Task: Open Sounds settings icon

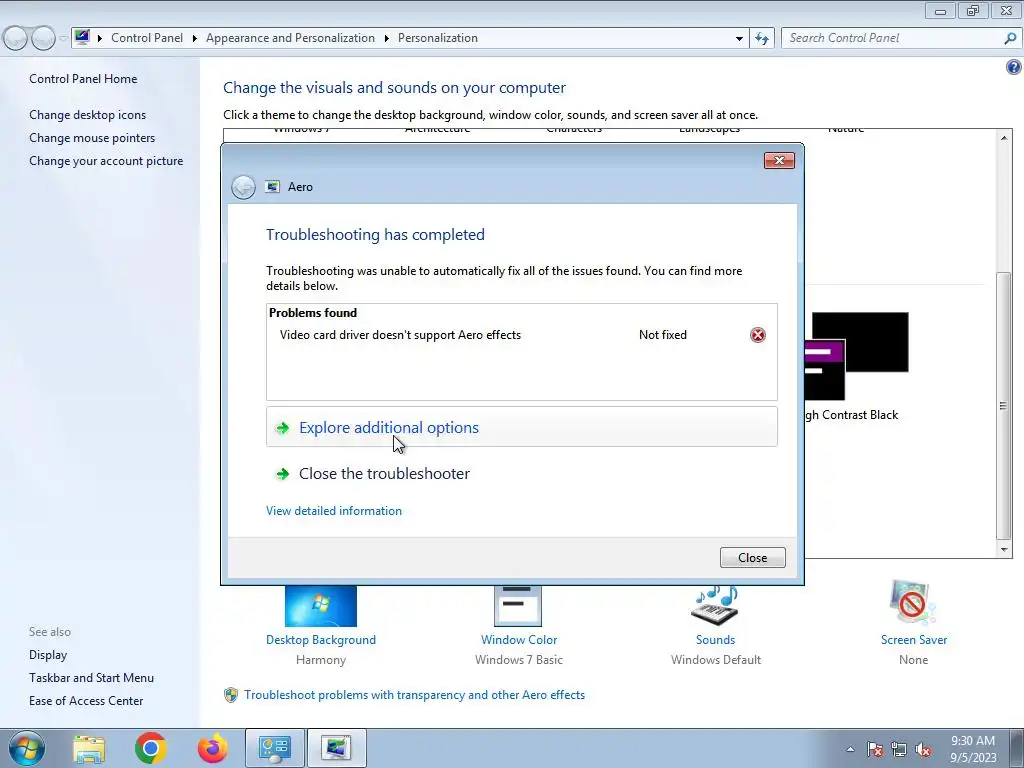Action: click(x=715, y=605)
